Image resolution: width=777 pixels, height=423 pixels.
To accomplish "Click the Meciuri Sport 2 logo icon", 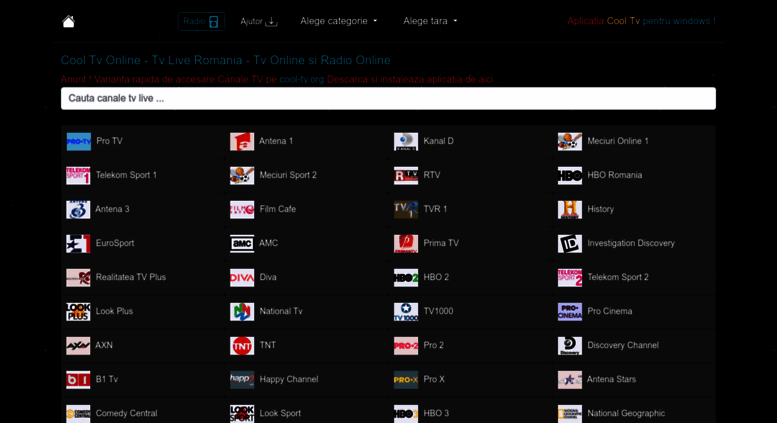I will (242, 175).
